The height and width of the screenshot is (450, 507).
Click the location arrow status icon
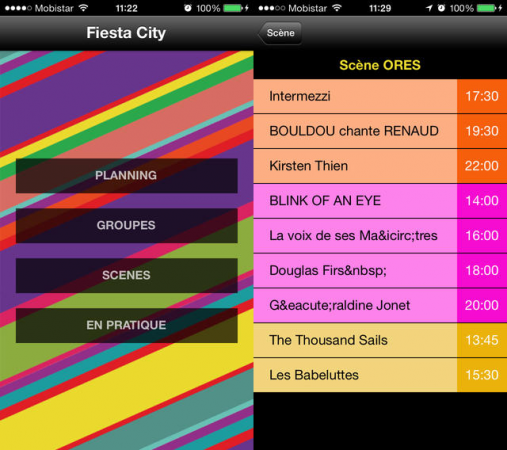pyautogui.click(x=429, y=8)
